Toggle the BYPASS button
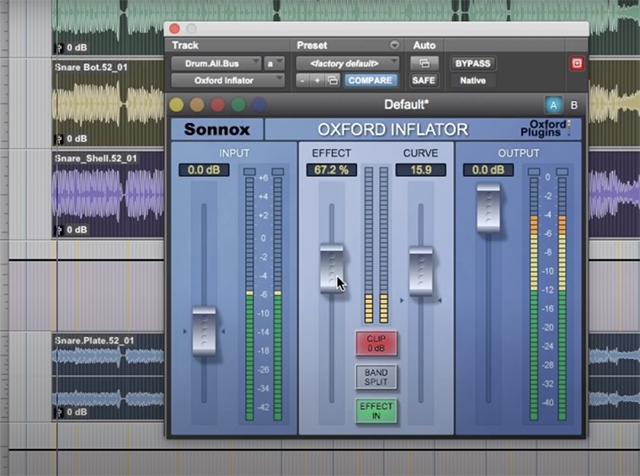Viewport: 640px width, 476px height. 473,63
